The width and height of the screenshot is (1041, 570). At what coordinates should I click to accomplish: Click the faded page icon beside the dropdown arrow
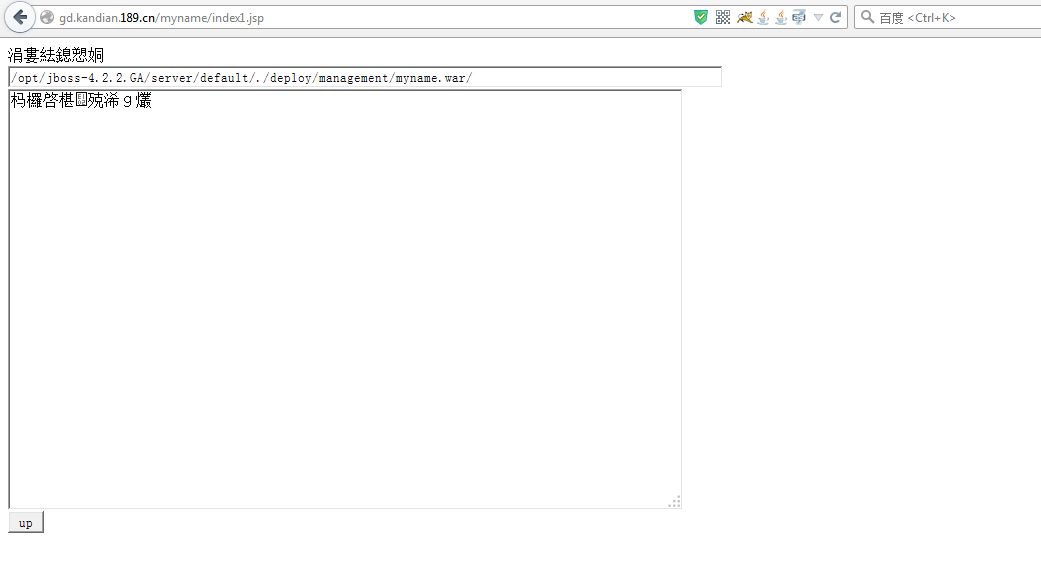click(799, 17)
